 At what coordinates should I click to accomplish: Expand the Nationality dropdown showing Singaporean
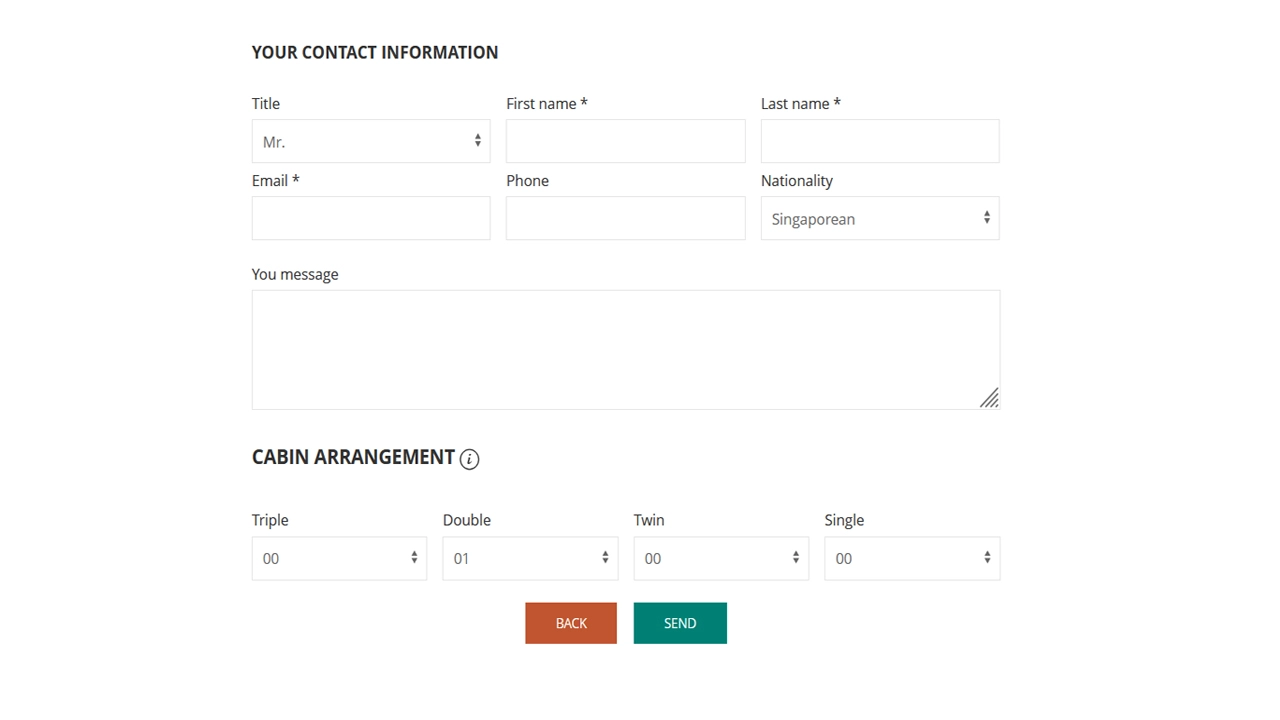pos(879,219)
